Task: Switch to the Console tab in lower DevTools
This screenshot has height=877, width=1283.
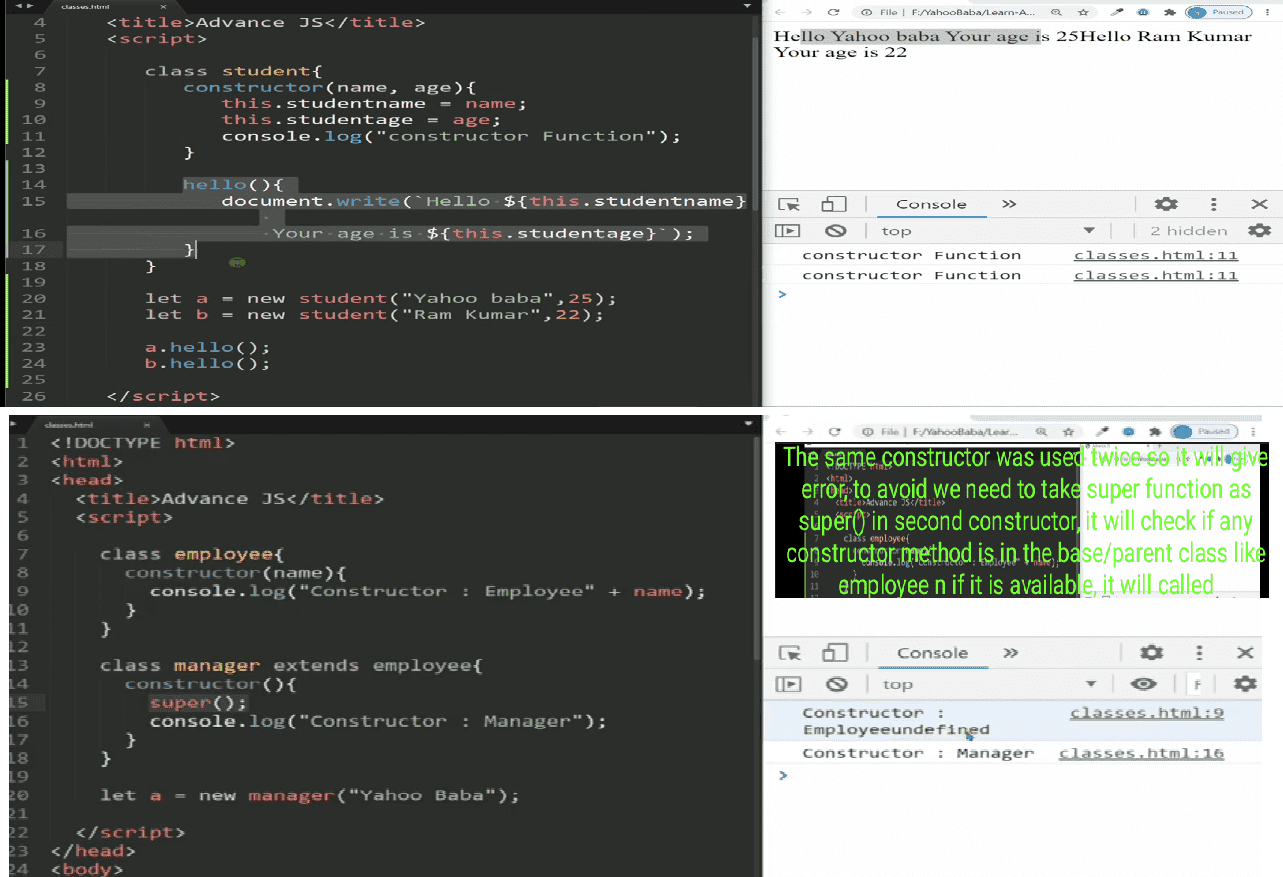Action: coord(932,653)
